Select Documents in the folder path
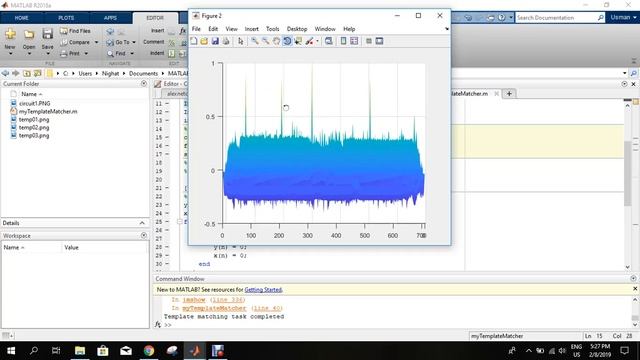 (143, 73)
